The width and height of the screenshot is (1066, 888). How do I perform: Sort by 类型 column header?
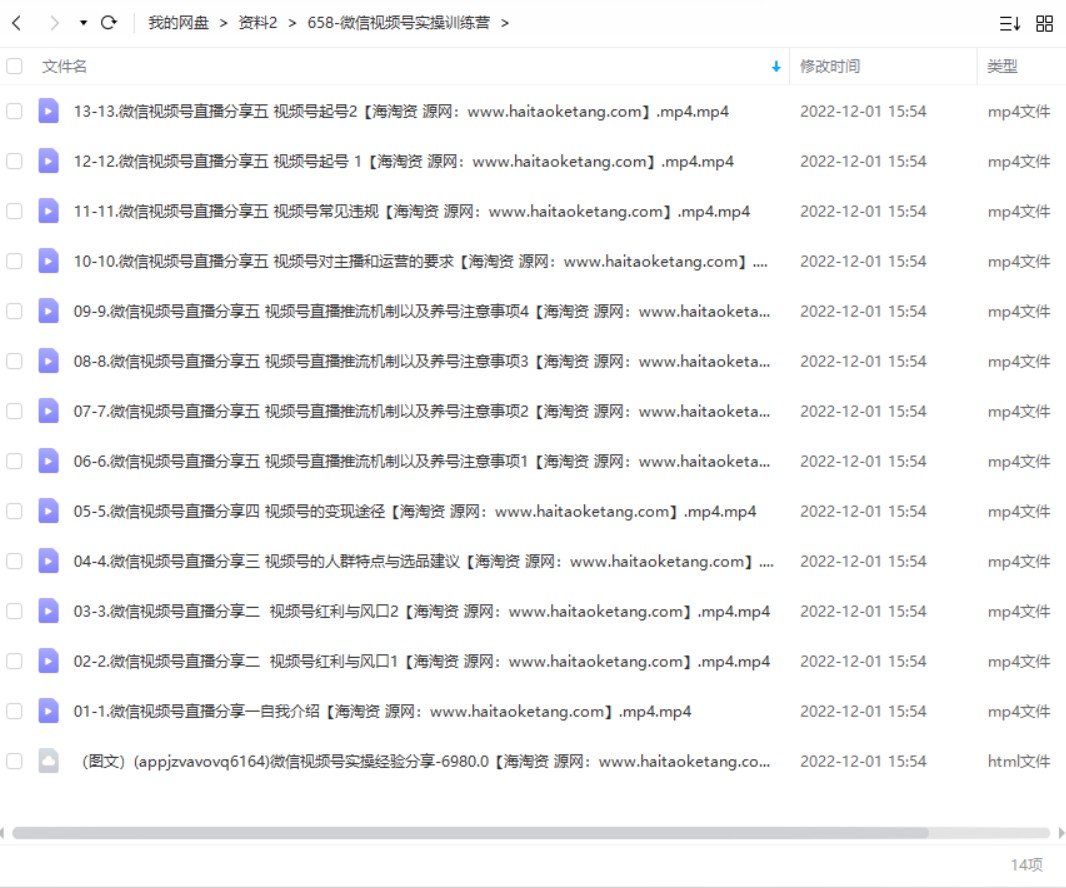pos(1002,67)
